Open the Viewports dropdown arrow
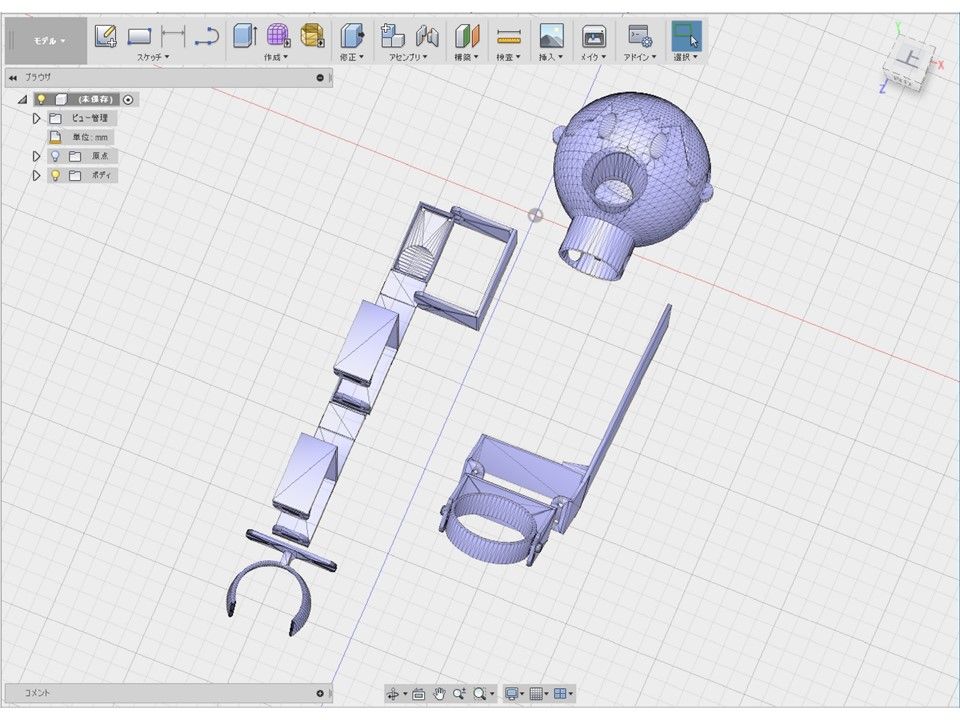The width and height of the screenshot is (960, 720). (571, 694)
